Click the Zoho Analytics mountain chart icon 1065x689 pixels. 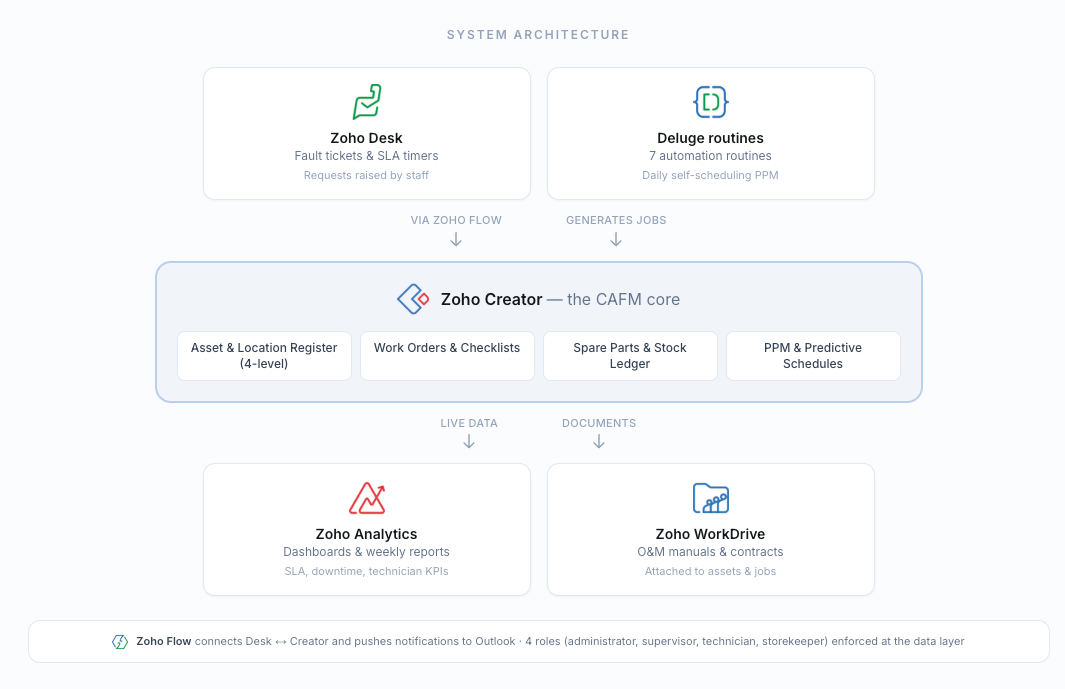pos(367,498)
